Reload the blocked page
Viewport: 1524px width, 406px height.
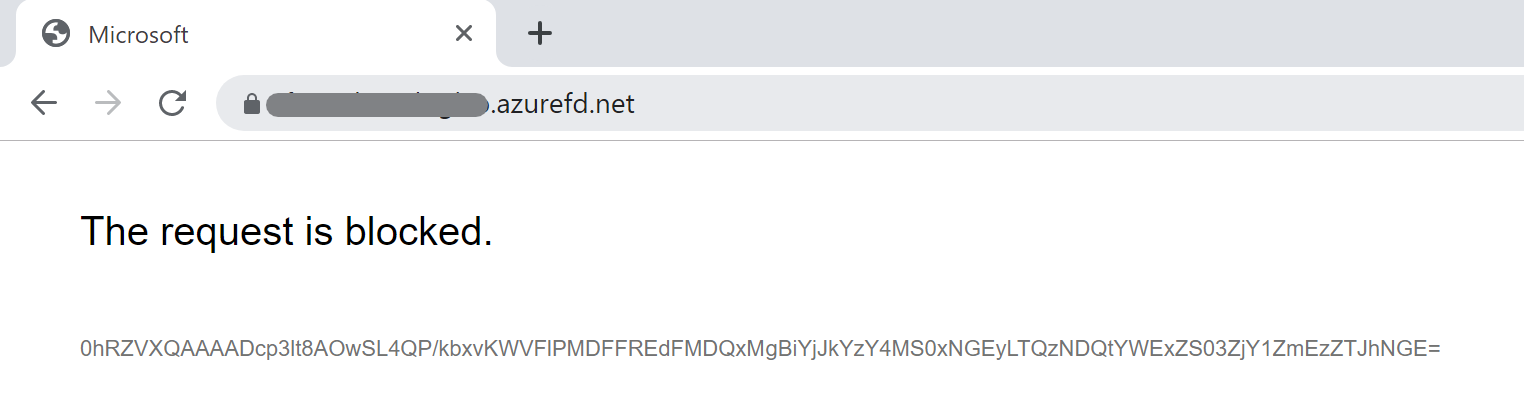(x=173, y=103)
